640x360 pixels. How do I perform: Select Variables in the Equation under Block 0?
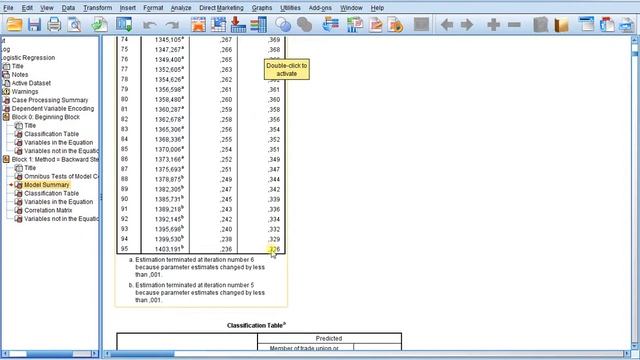point(58,142)
